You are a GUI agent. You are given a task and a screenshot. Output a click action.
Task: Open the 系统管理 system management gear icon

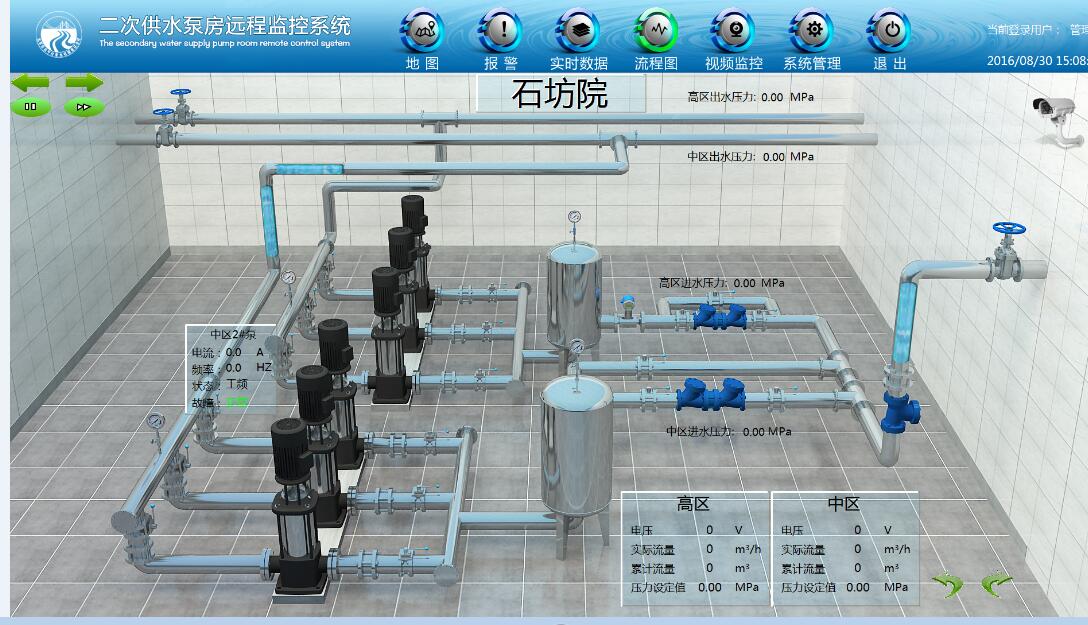[812, 32]
